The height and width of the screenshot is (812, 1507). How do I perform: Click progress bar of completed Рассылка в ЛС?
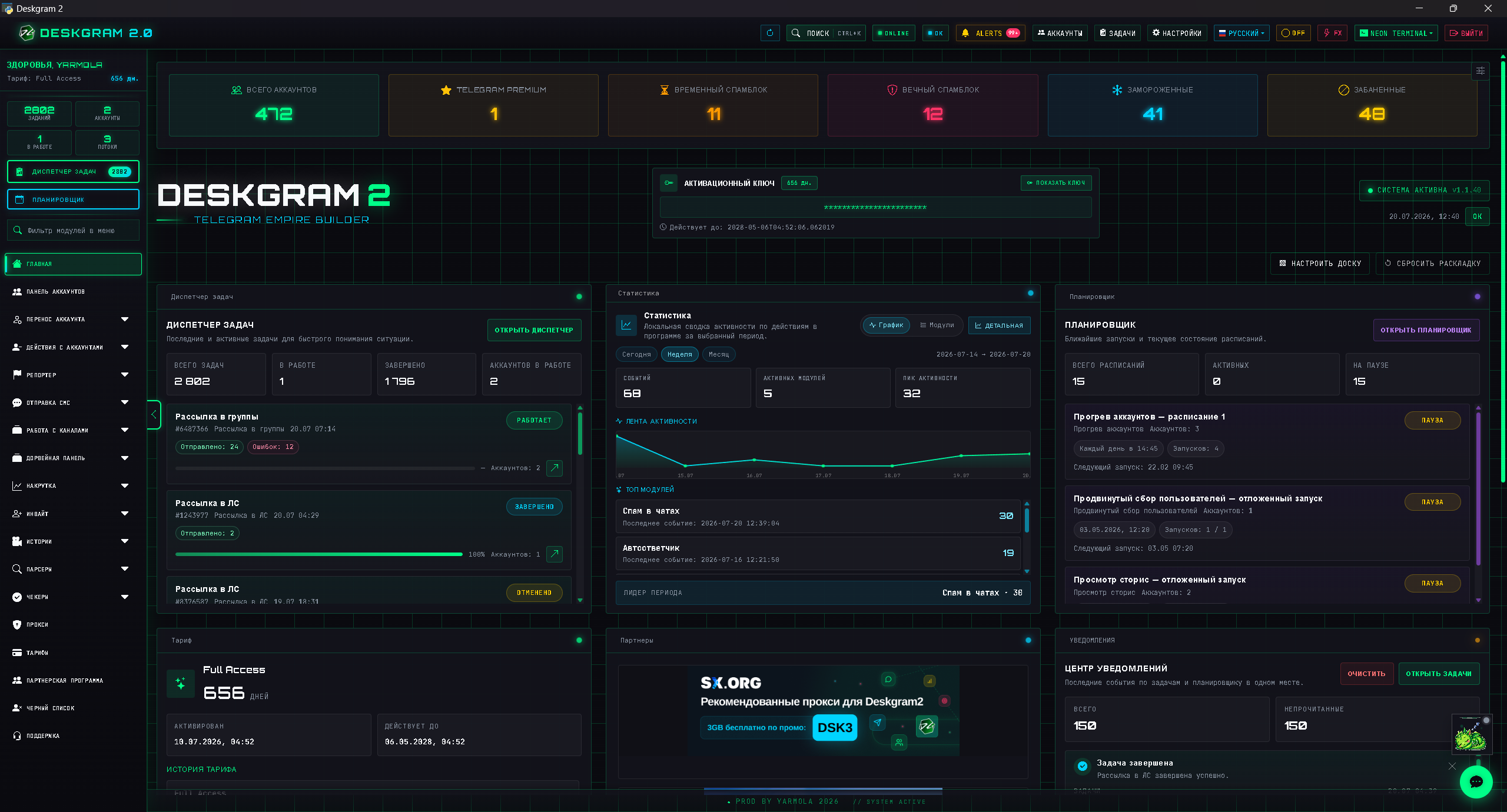(318, 554)
